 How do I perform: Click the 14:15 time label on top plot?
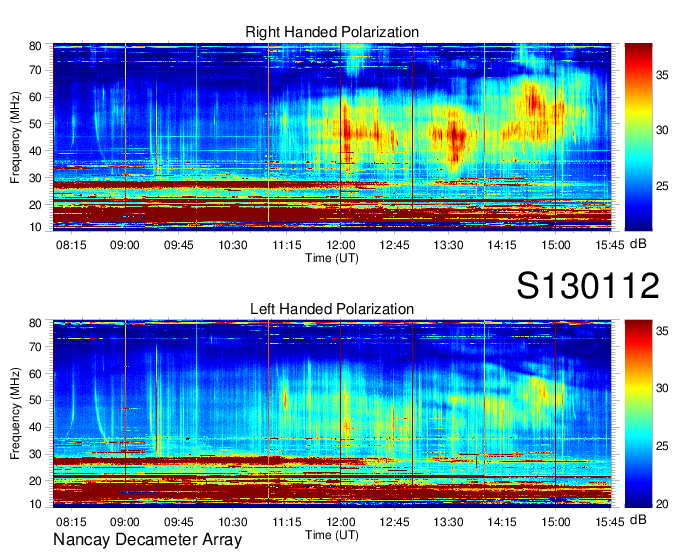502,245
